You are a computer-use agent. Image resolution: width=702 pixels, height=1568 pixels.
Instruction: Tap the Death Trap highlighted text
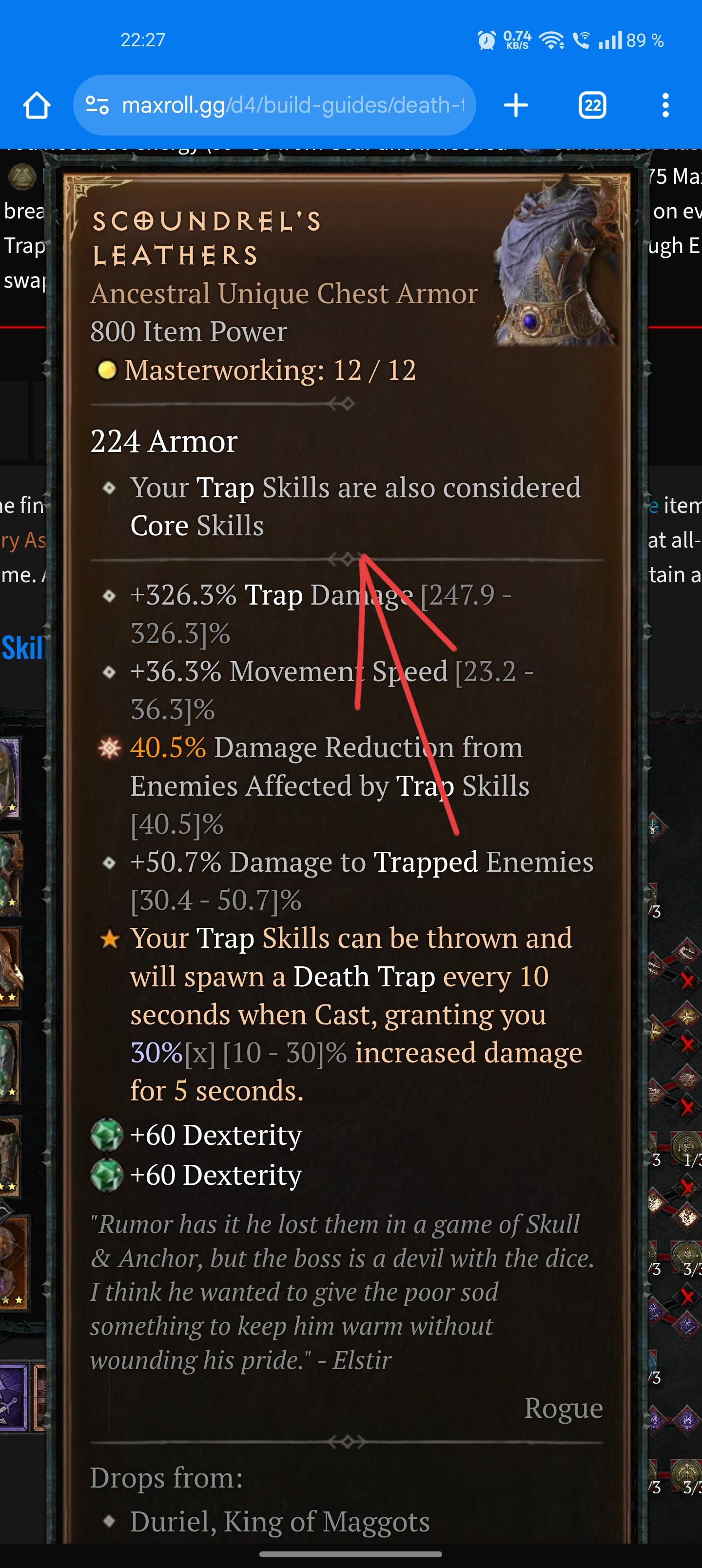364,977
